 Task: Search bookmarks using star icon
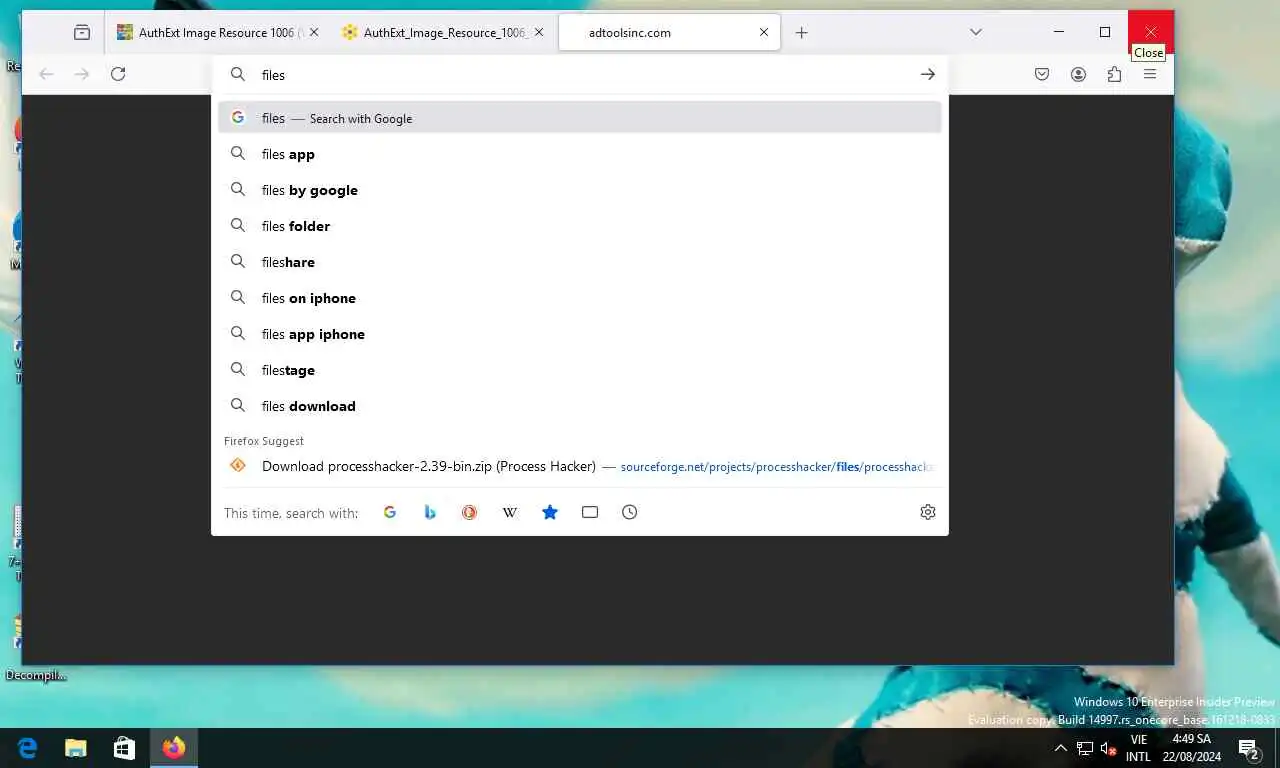549,512
